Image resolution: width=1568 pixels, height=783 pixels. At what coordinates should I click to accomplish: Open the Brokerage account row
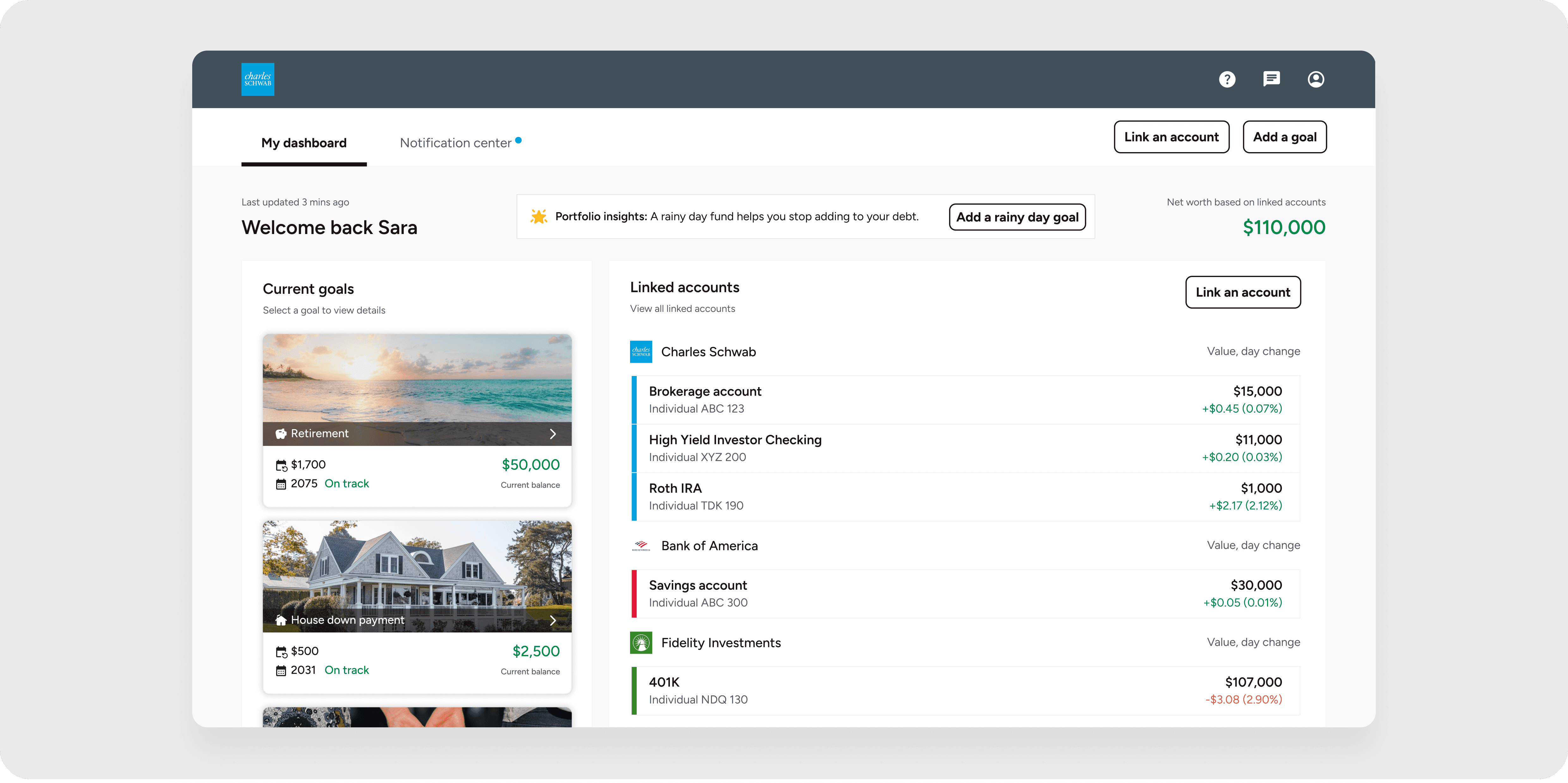point(965,400)
